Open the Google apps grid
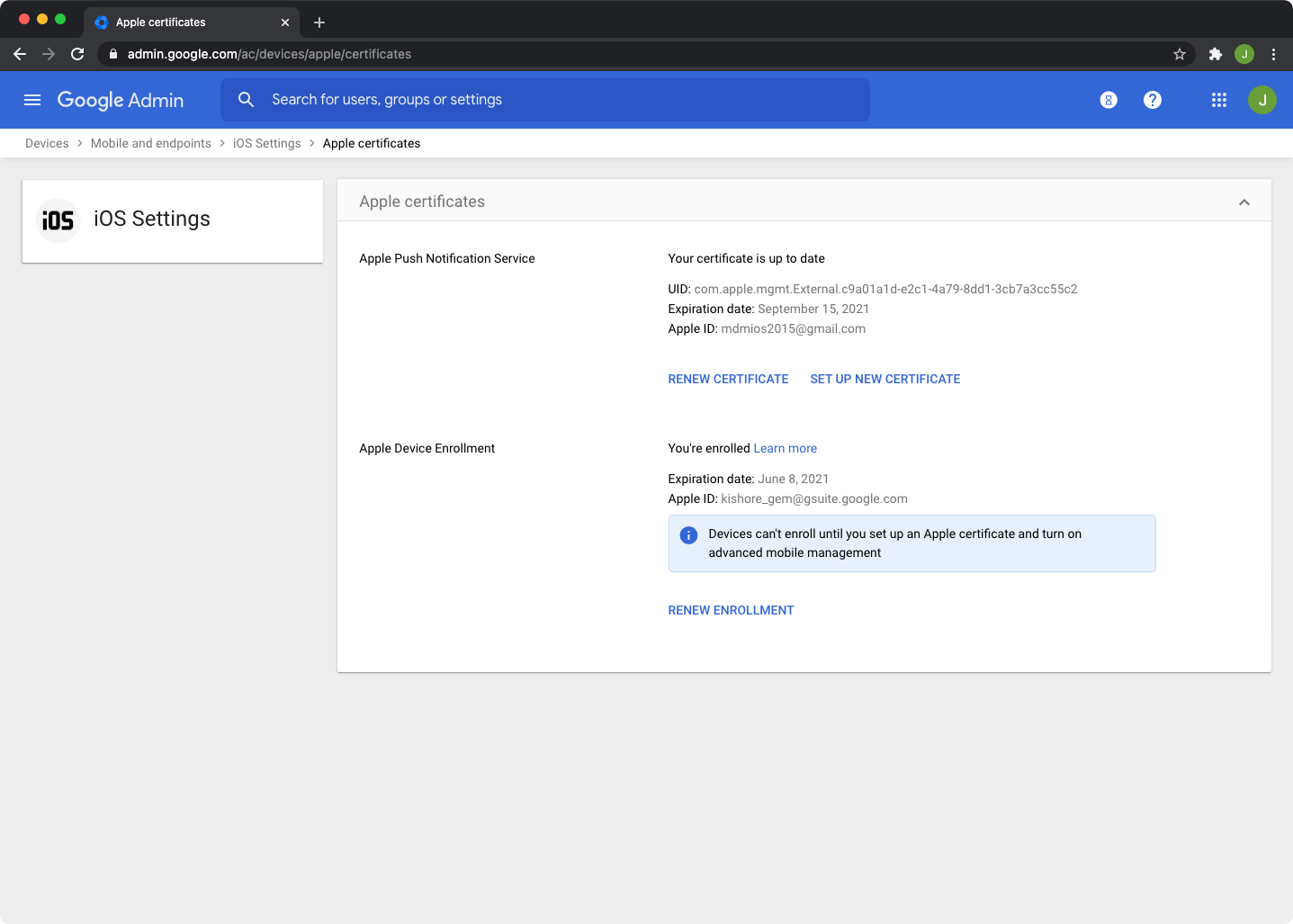Screen dimensions: 1293x924 [x=1219, y=100]
